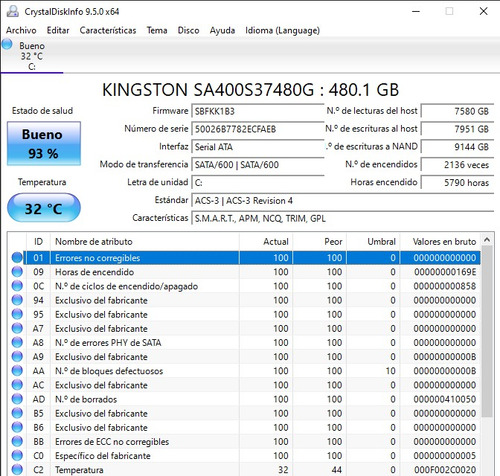The image size is (500, 476).
Task: Click the status orb for attribute 01
Action: pos(17,258)
